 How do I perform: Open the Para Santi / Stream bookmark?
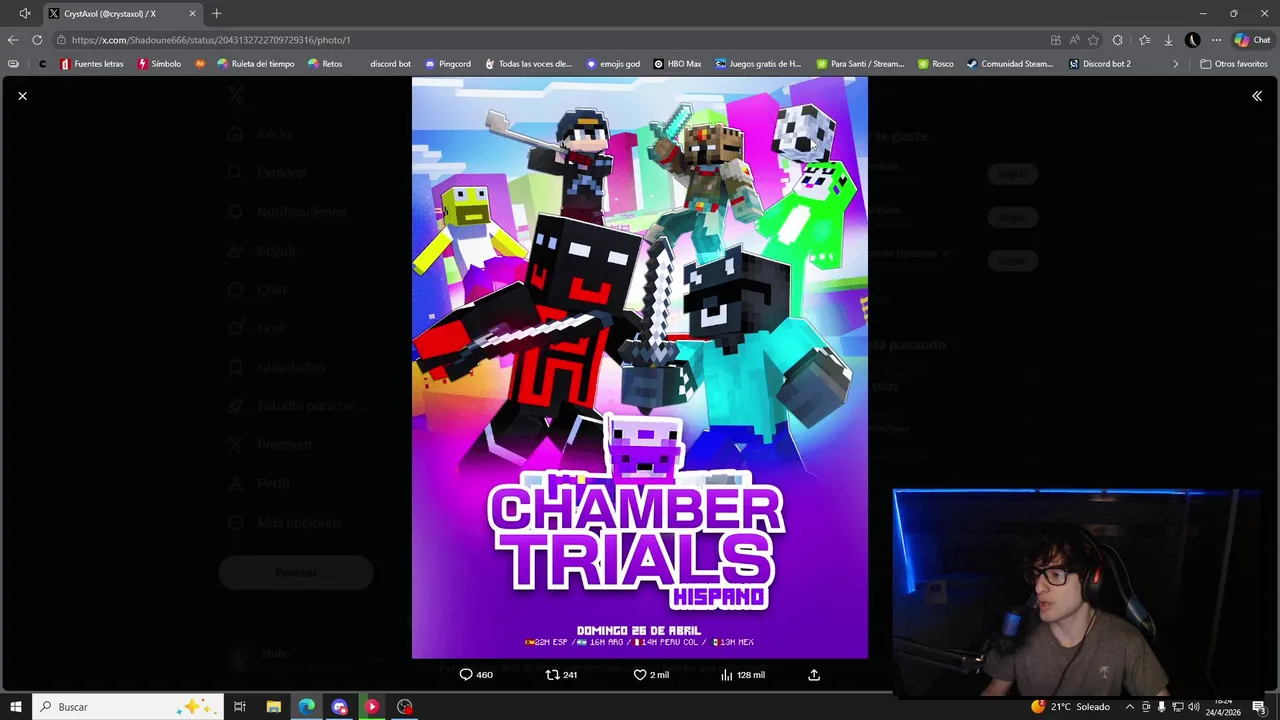860,64
